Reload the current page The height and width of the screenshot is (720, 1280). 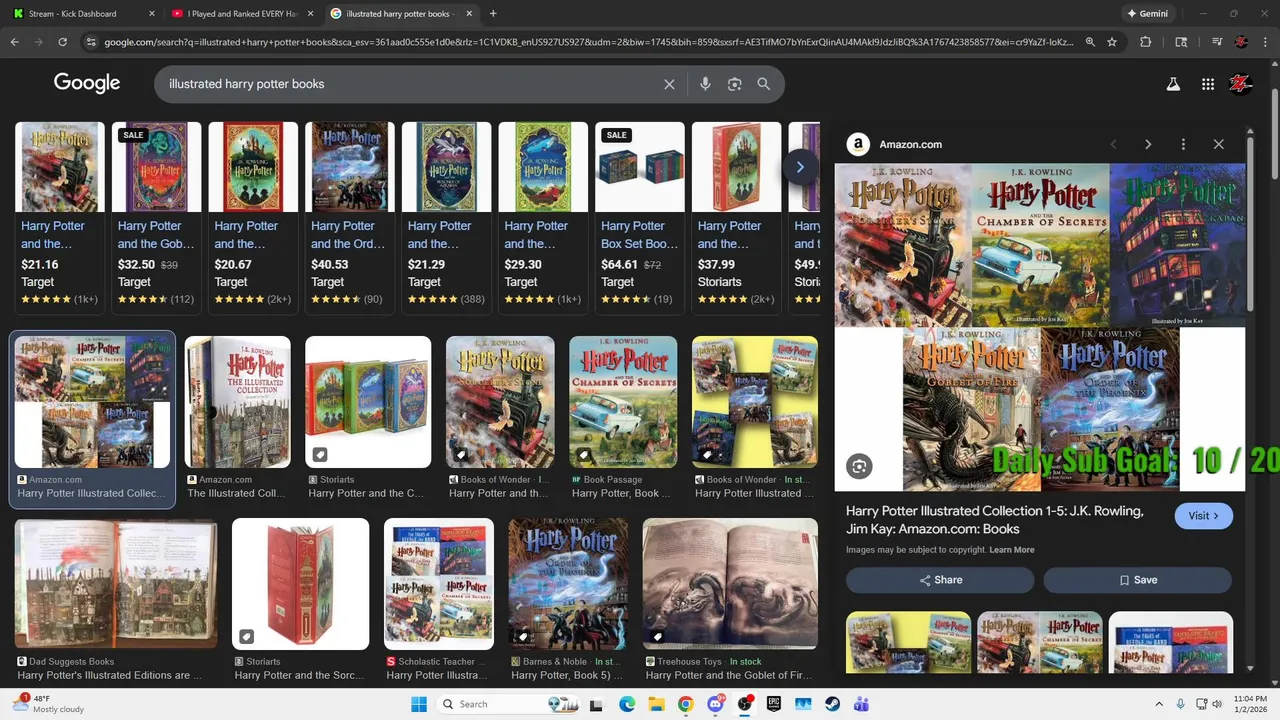click(62, 42)
